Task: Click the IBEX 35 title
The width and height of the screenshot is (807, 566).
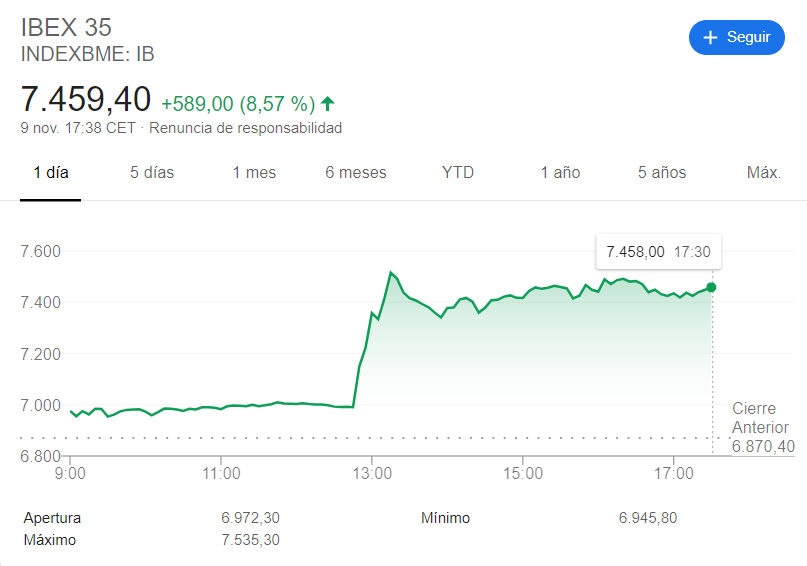Action: point(66,28)
